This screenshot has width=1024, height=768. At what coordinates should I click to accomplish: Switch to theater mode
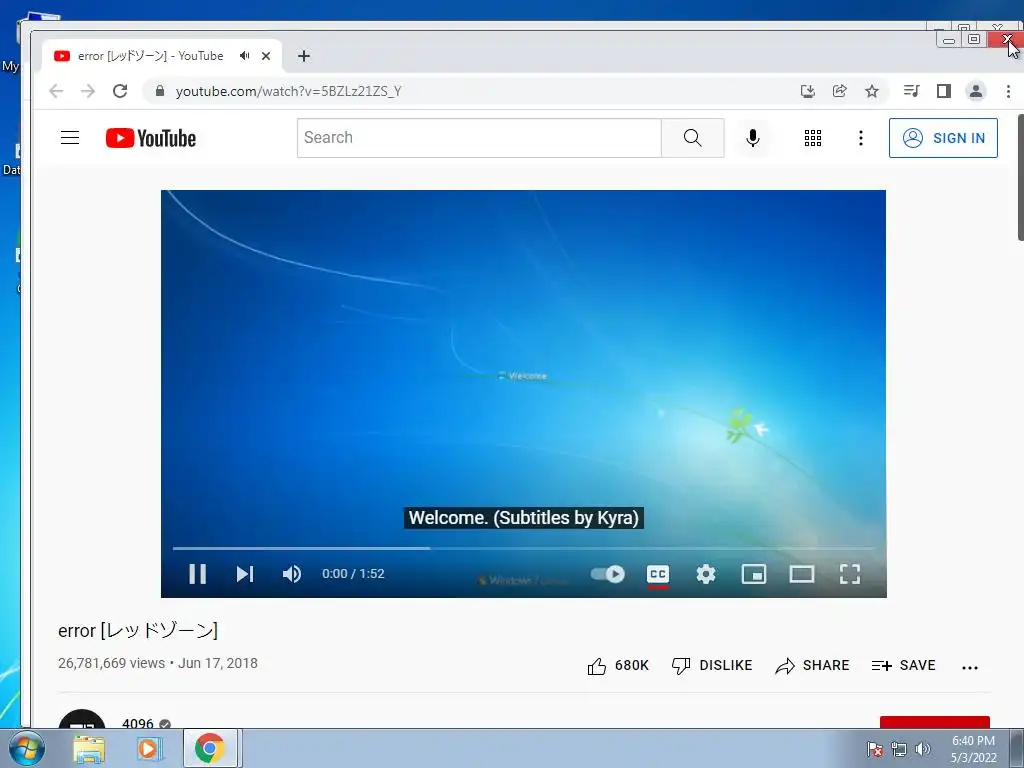801,573
